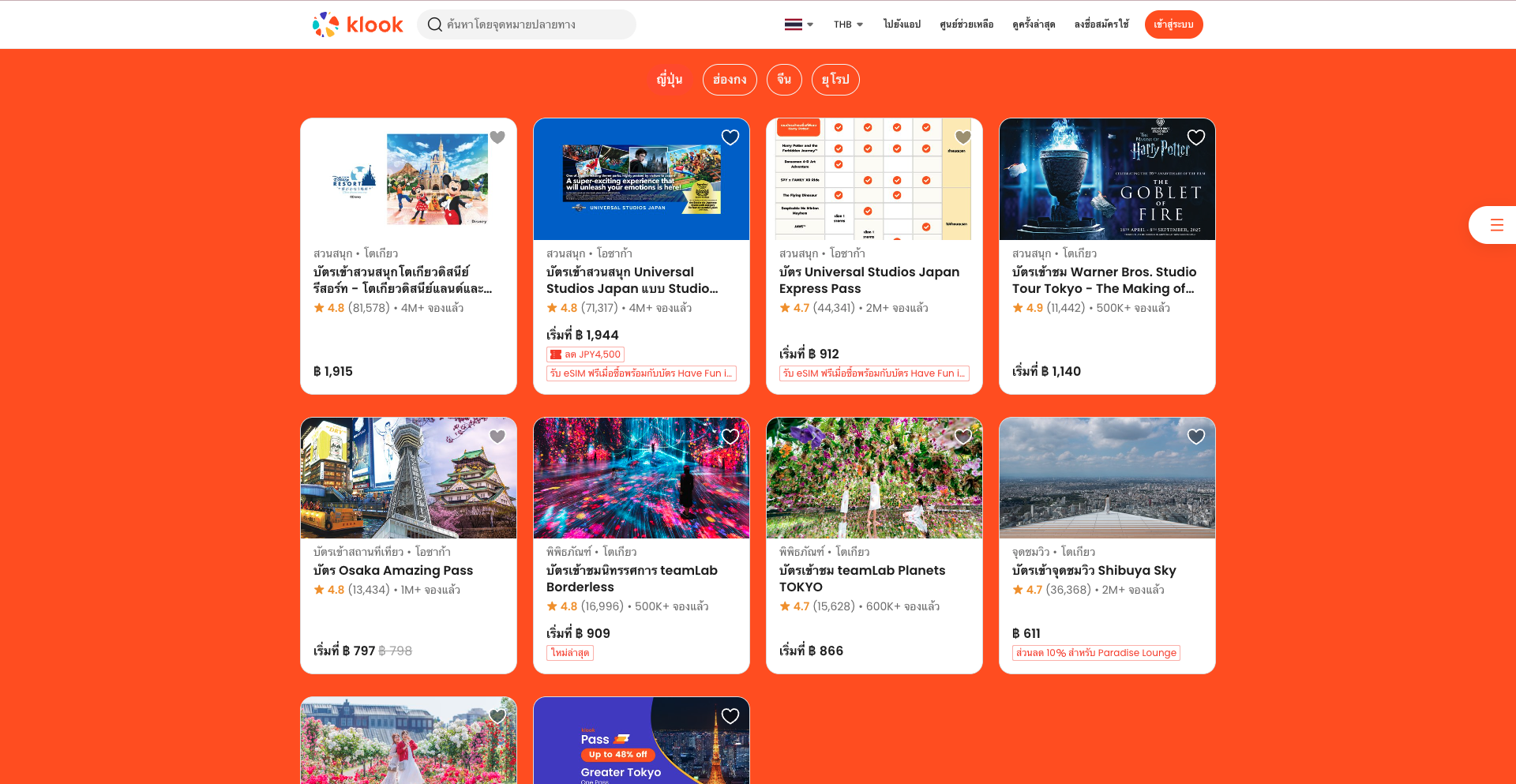Open the Osaka Amazing Pass photo thumbnail
The height and width of the screenshot is (784, 1516).
tap(408, 478)
